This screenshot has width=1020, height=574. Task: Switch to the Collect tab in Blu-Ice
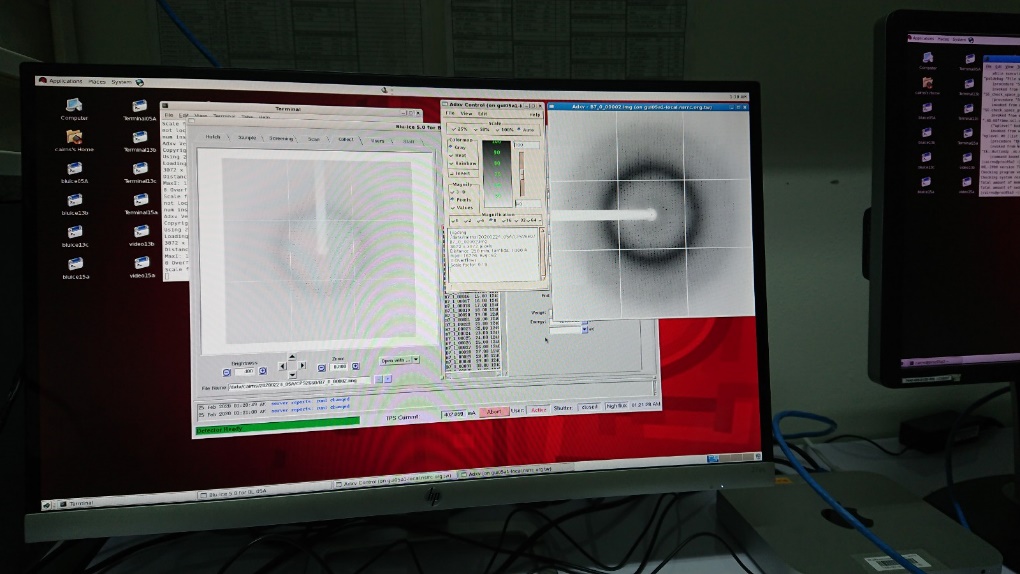[x=345, y=140]
